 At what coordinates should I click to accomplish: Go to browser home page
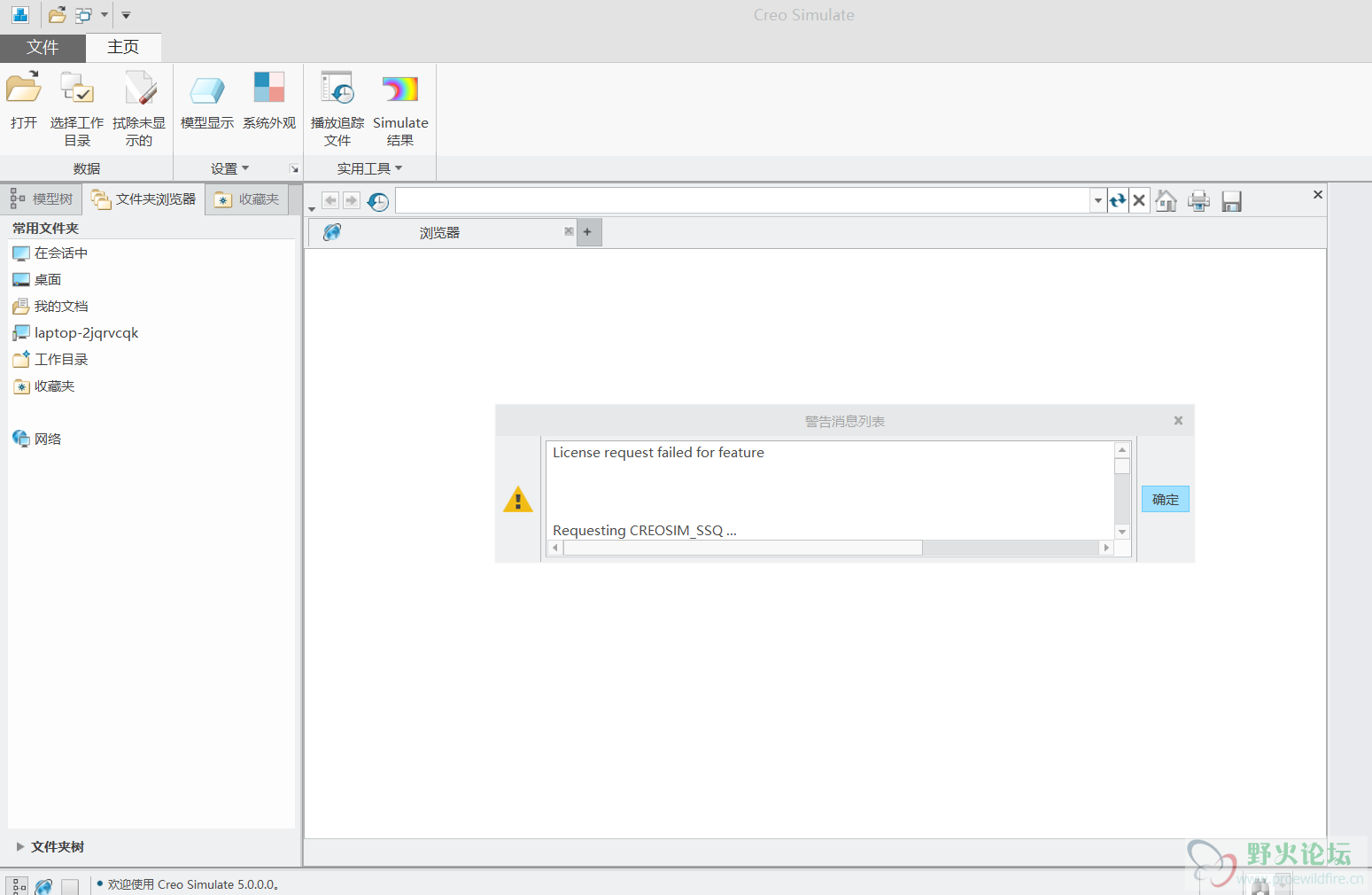(1167, 201)
